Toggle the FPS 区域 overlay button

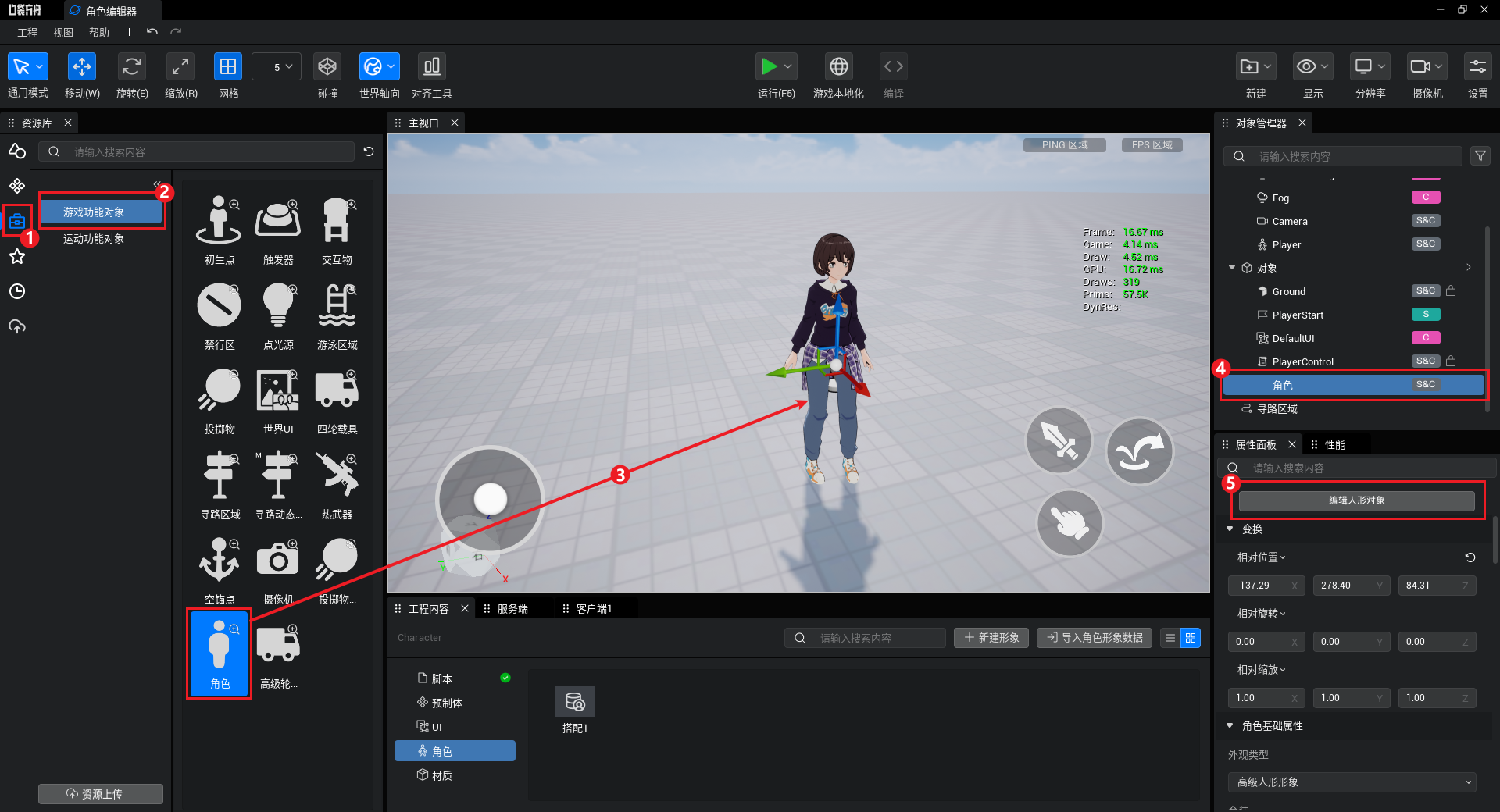(x=1152, y=145)
